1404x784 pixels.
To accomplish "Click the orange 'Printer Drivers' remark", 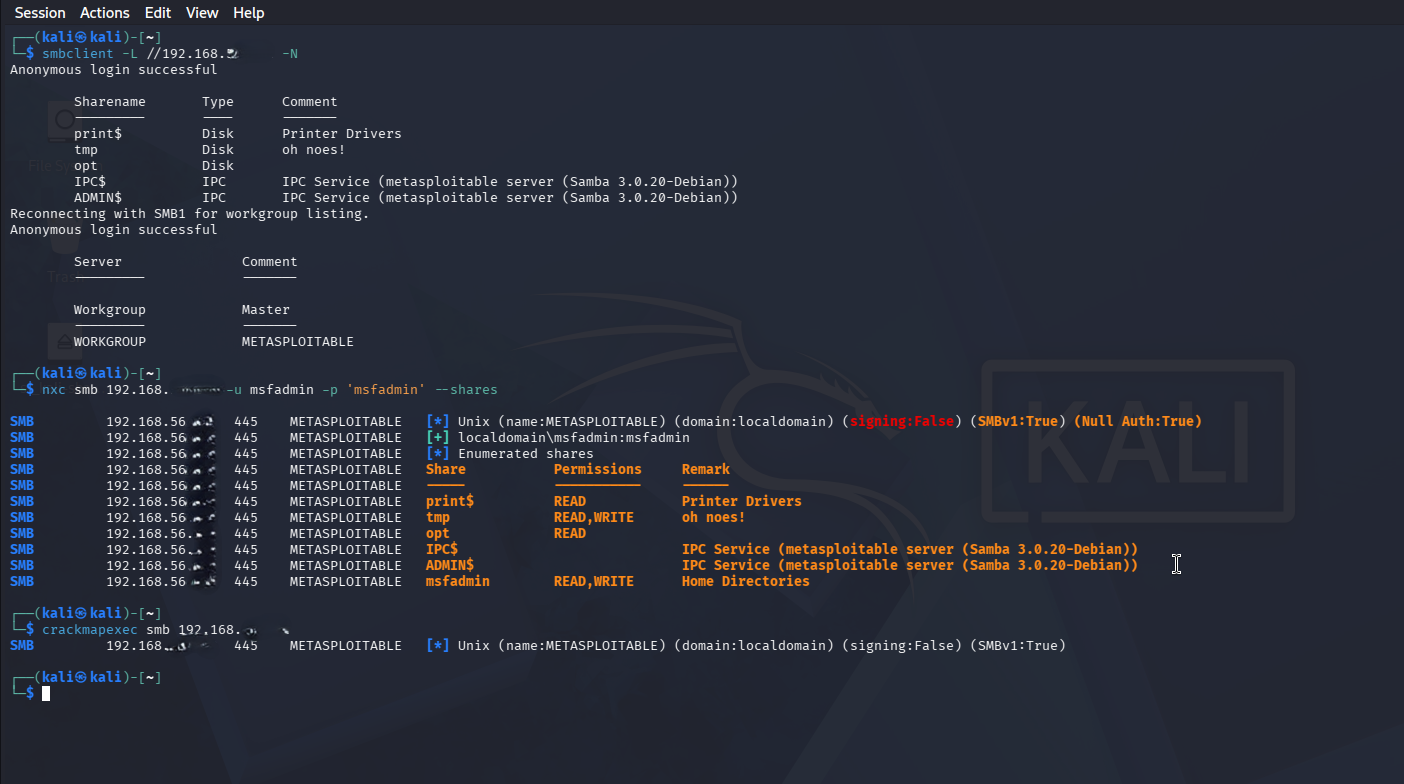I will [742, 502].
